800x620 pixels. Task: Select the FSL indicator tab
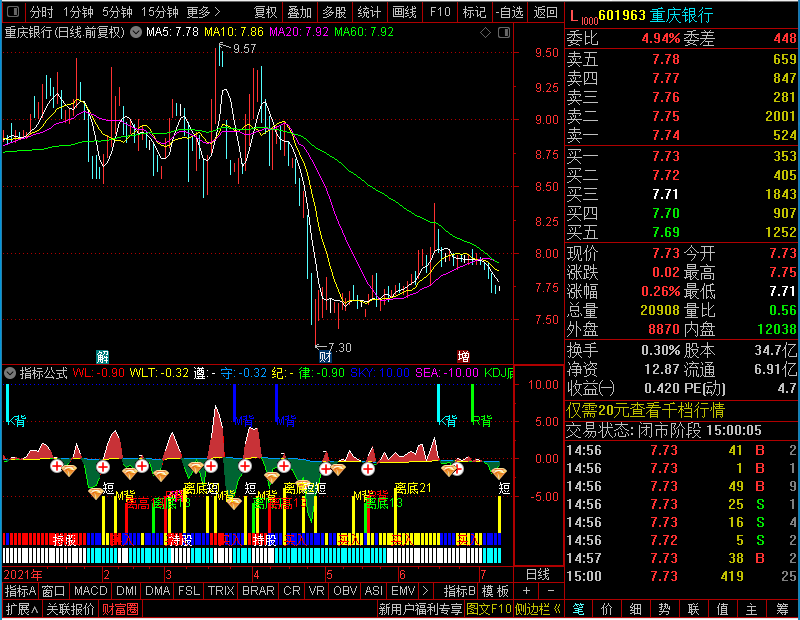[189, 591]
